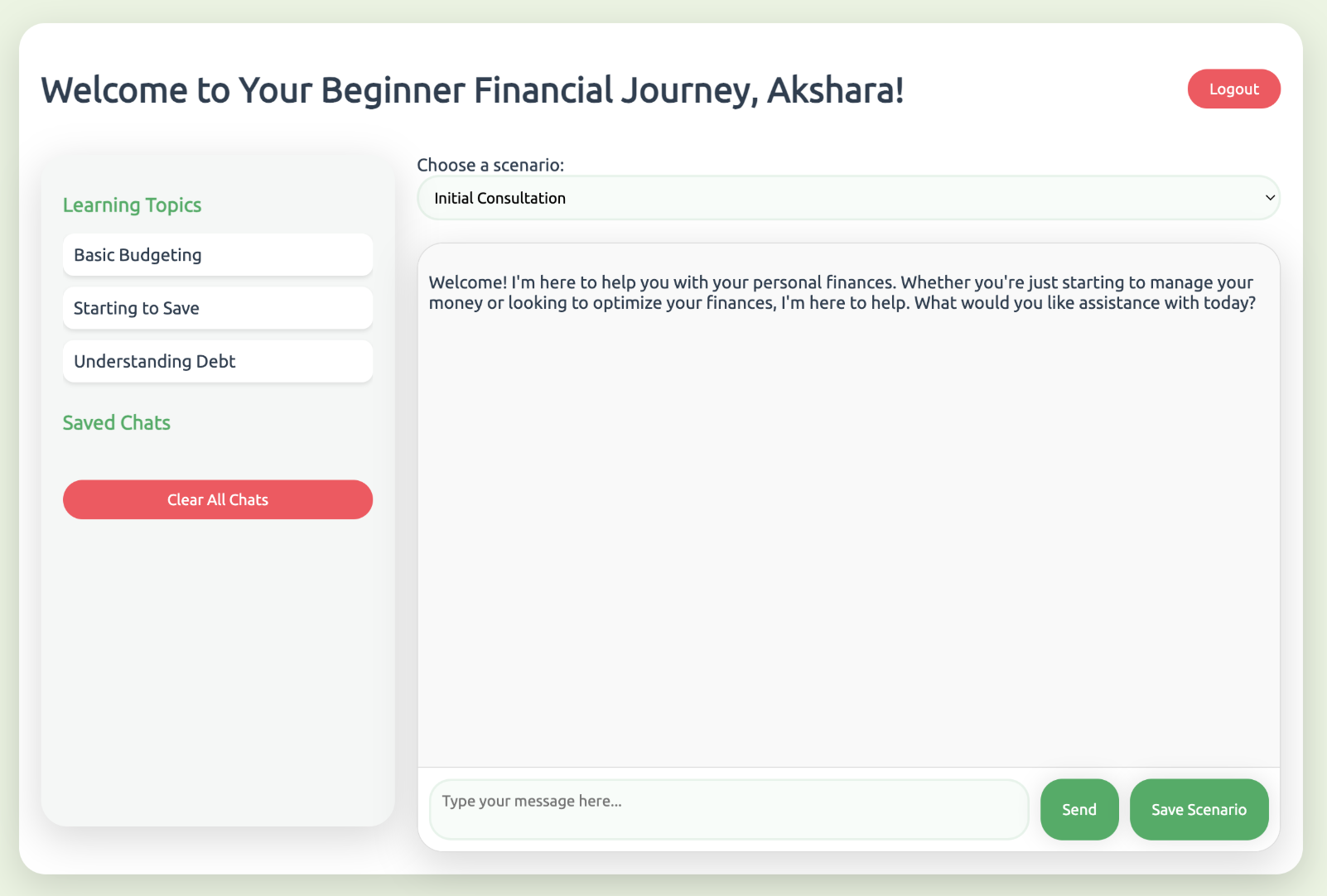Image resolution: width=1327 pixels, height=896 pixels.
Task: Click the Learning Topics heading
Action: point(133,205)
